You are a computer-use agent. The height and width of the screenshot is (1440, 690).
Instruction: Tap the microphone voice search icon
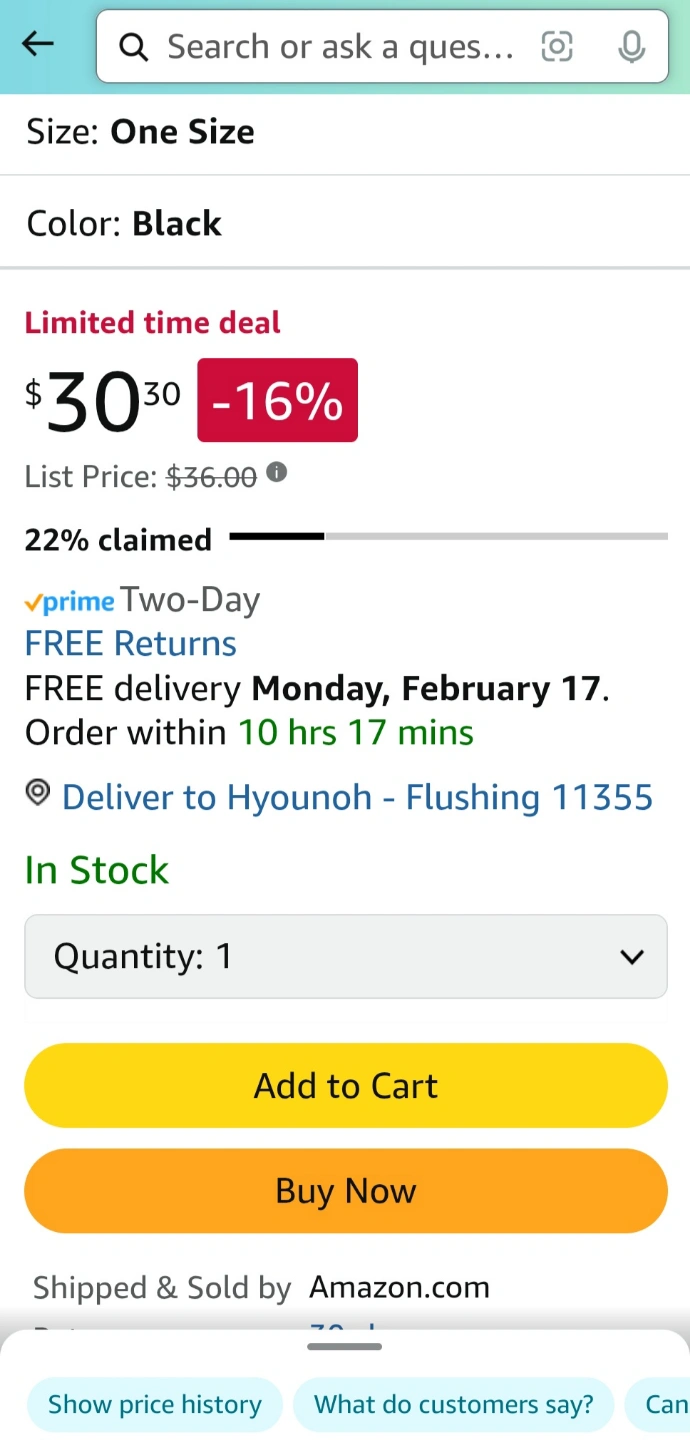click(631, 46)
